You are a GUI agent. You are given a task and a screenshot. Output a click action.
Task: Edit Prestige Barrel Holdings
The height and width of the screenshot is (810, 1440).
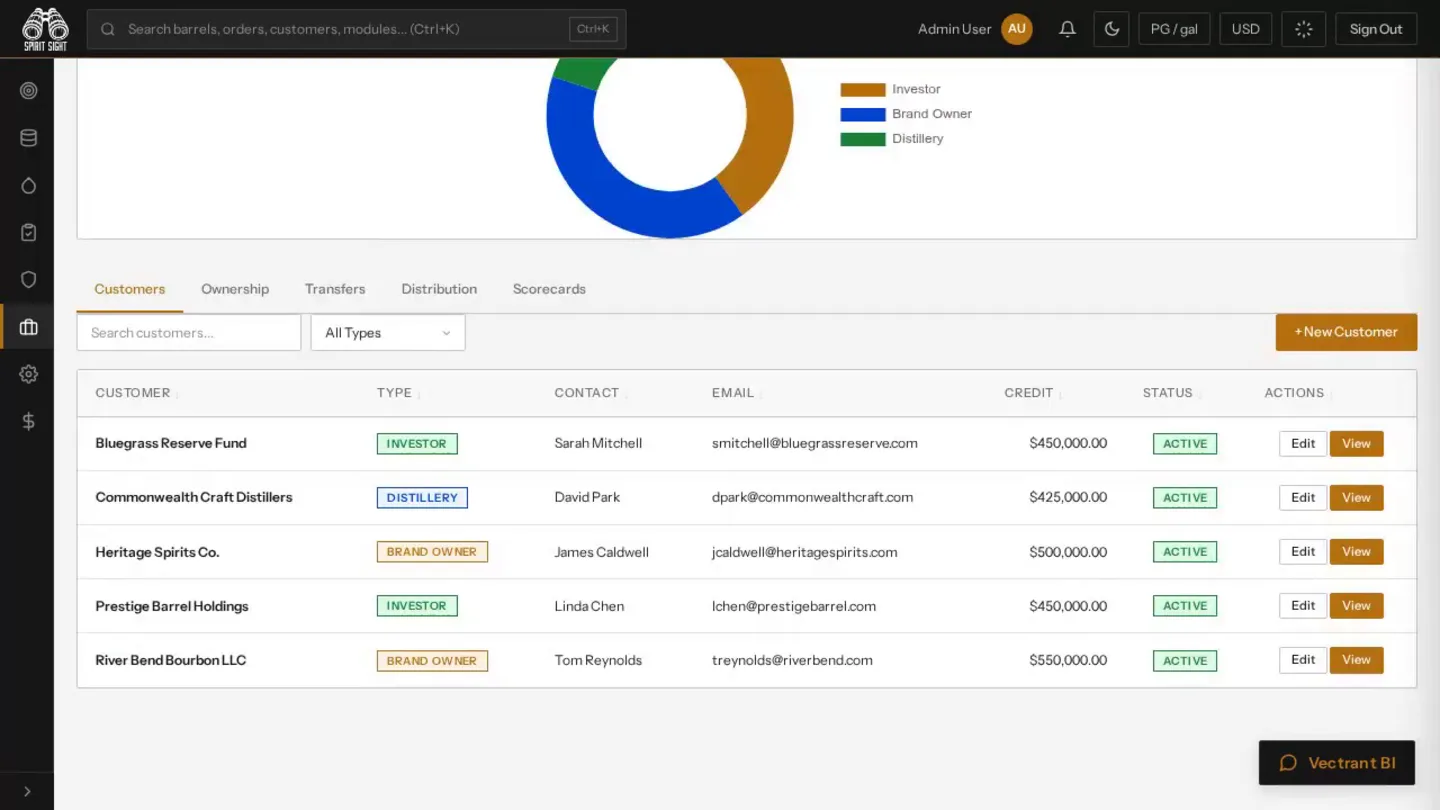[x=1303, y=606]
